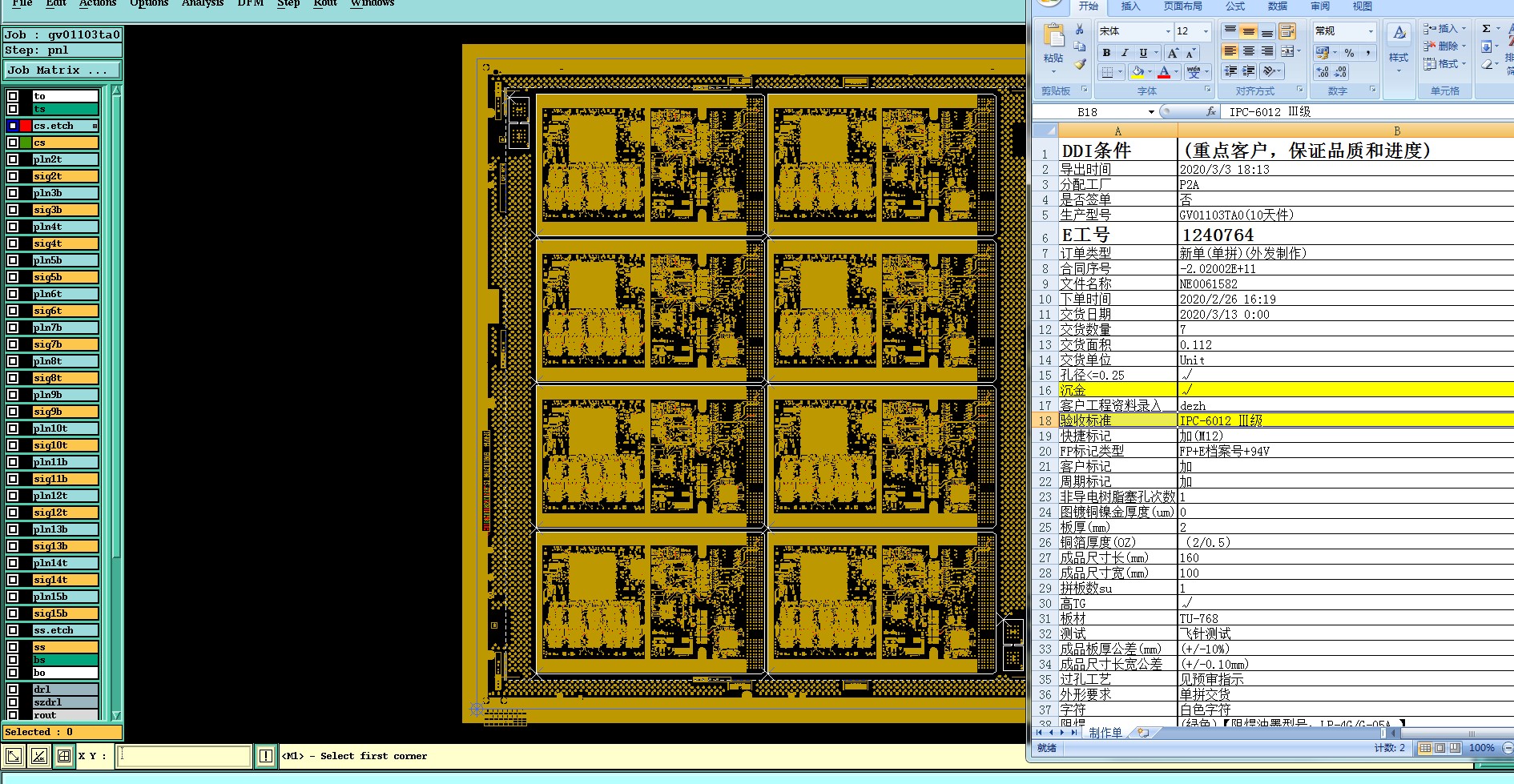Toggle display box of layer pln13b
This screenshot has height=784, width=1514.
tap(13, 529)
